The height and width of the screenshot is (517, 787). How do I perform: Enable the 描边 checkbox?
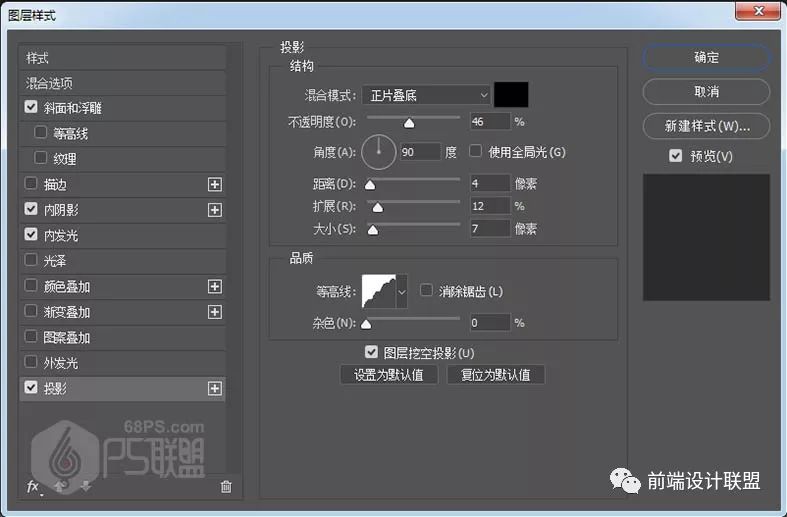[x=31, y=184]
